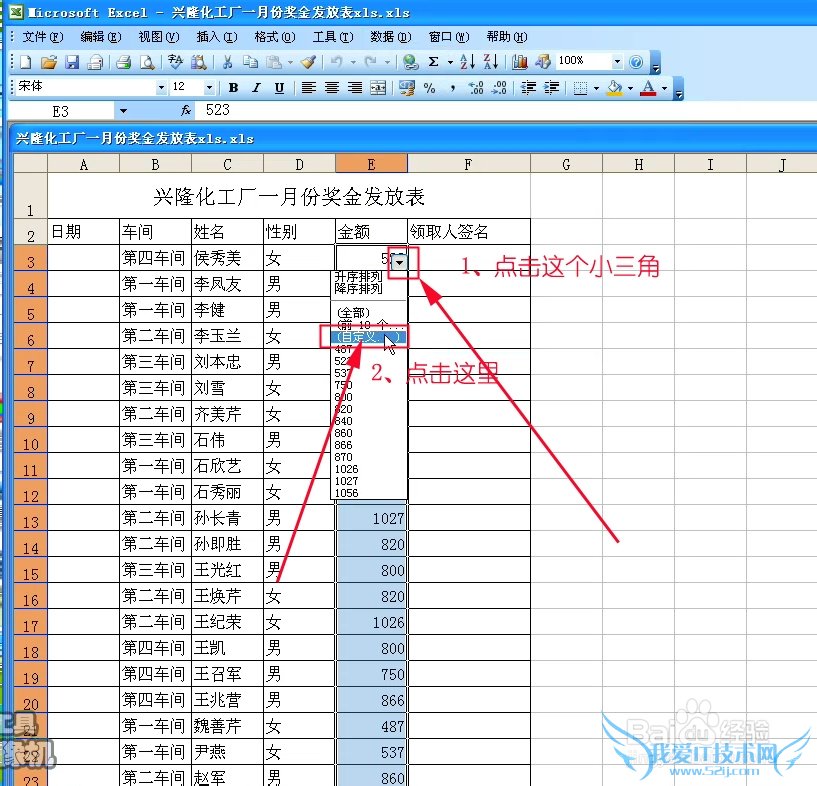817x786 pixels.
Task: Apply Comma Style formatting
Action: [x=453, y=88]
